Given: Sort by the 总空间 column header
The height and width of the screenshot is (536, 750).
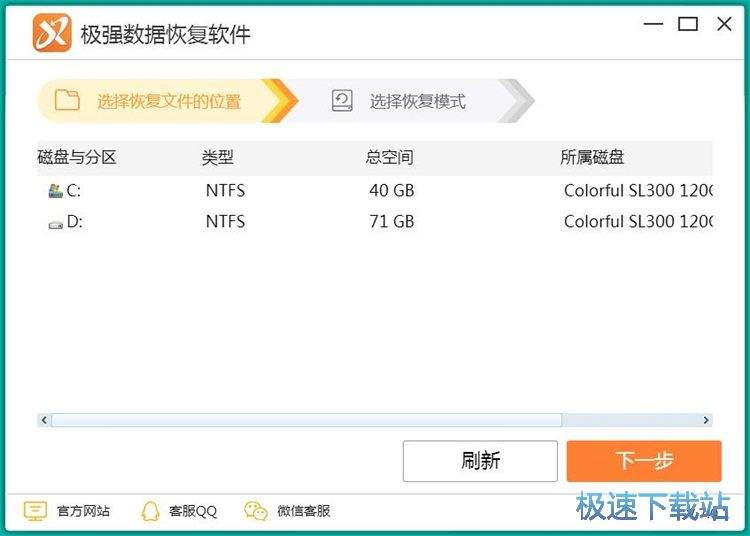Looking at the screenshot, I should coord(389,157).
